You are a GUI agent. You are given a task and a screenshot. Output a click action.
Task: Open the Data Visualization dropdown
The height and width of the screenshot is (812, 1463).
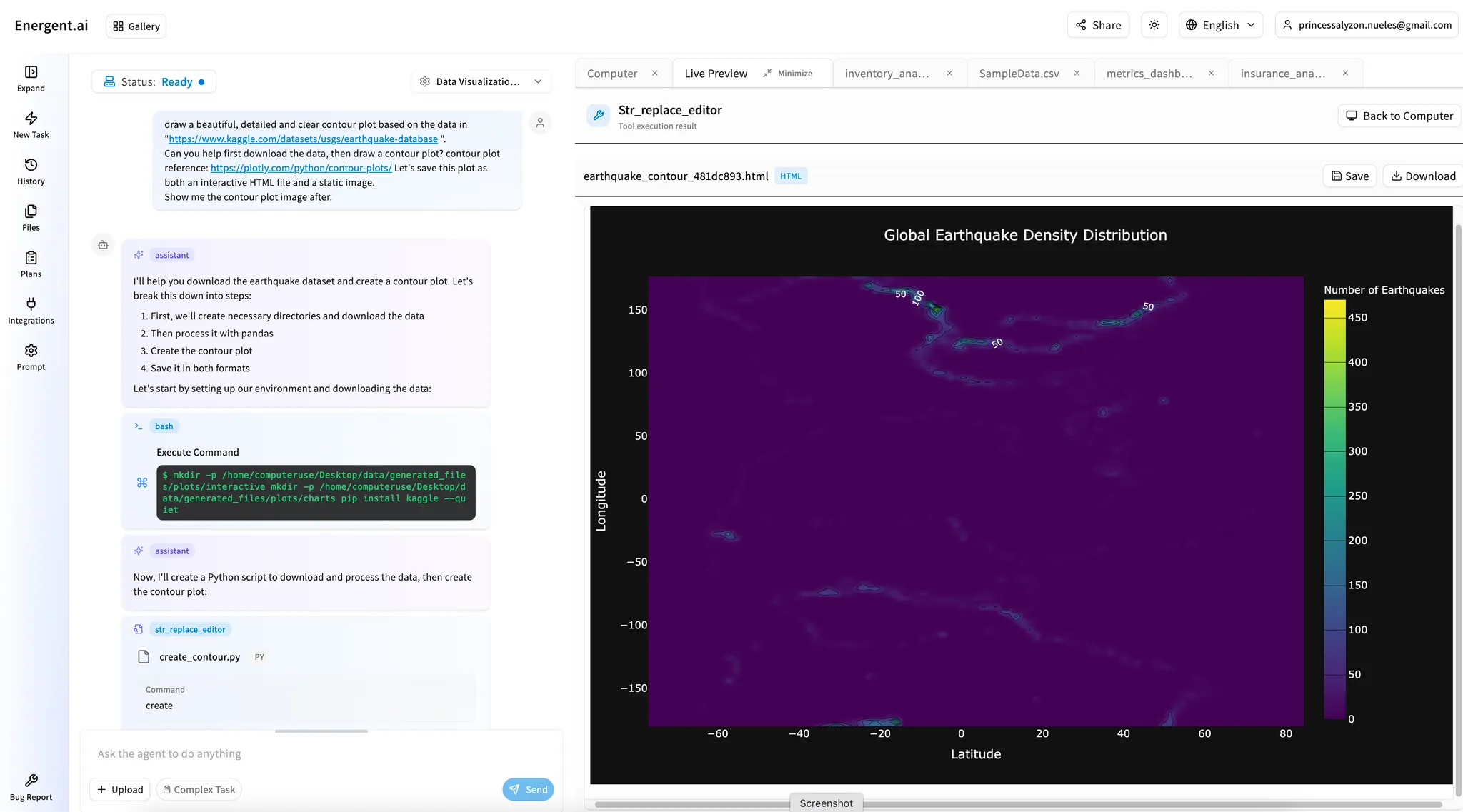pos(480,81)
